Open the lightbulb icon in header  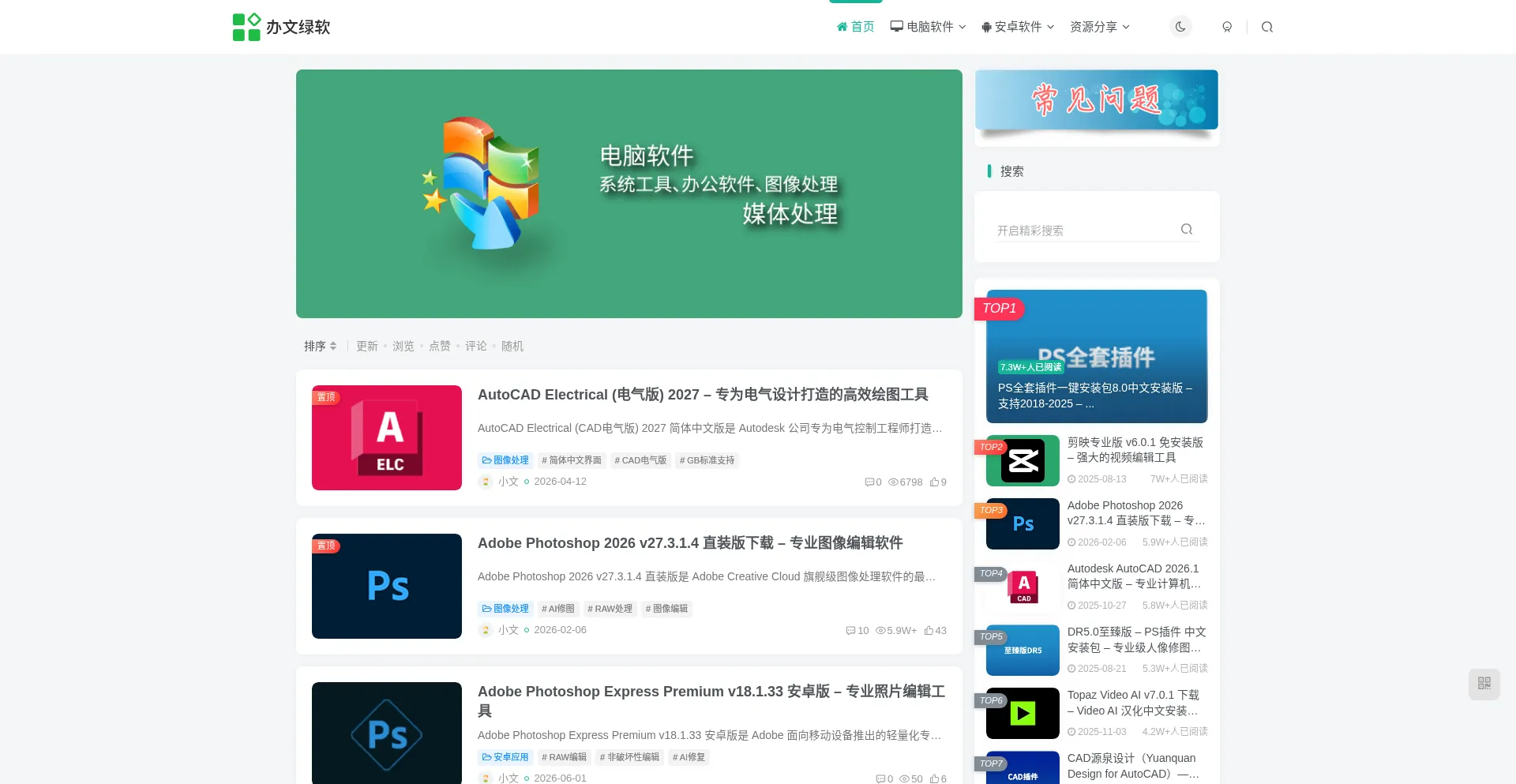pyautogui.click(x=1227, y=27)
